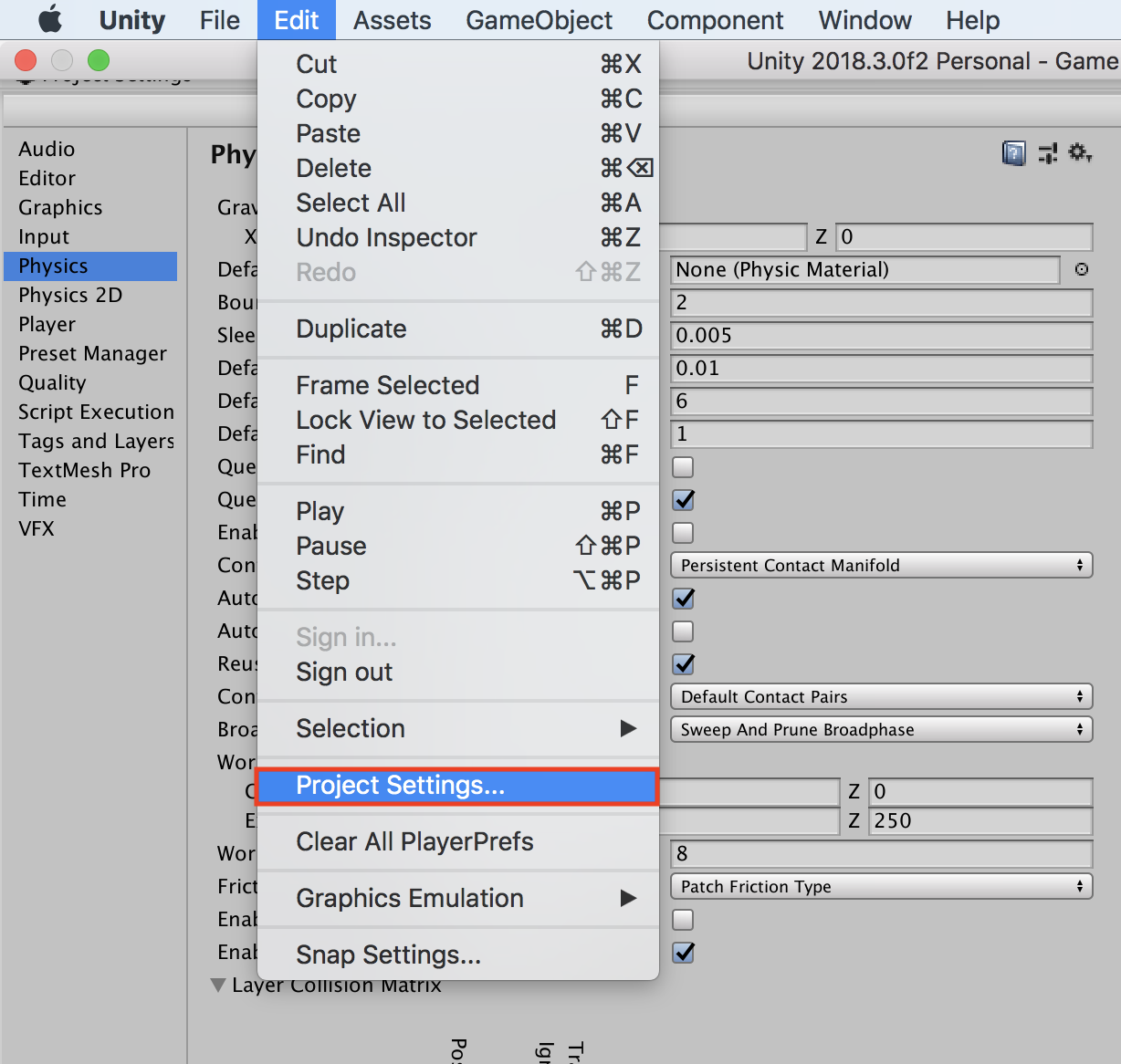This screenshot has height=1064, width=1121.
Task: Select Physics 2D in the settings list
Action: pos(70,295)
